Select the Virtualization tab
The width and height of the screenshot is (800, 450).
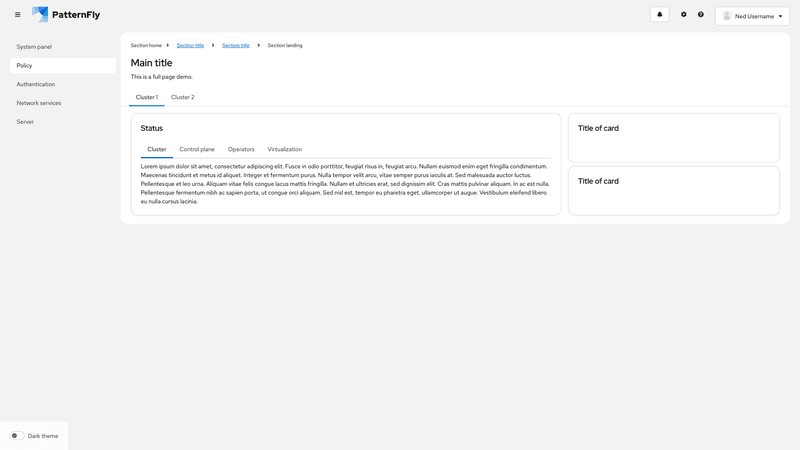tap(284, 149)
